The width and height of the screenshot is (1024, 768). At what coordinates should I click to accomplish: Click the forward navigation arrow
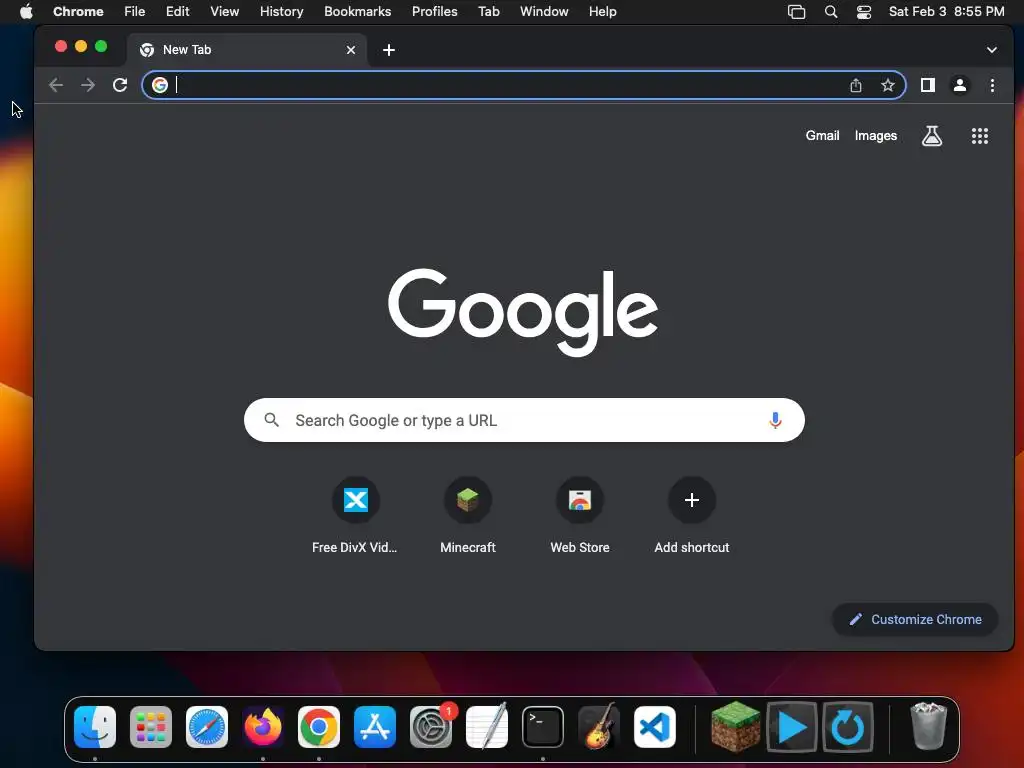click(x=88, y=85)
